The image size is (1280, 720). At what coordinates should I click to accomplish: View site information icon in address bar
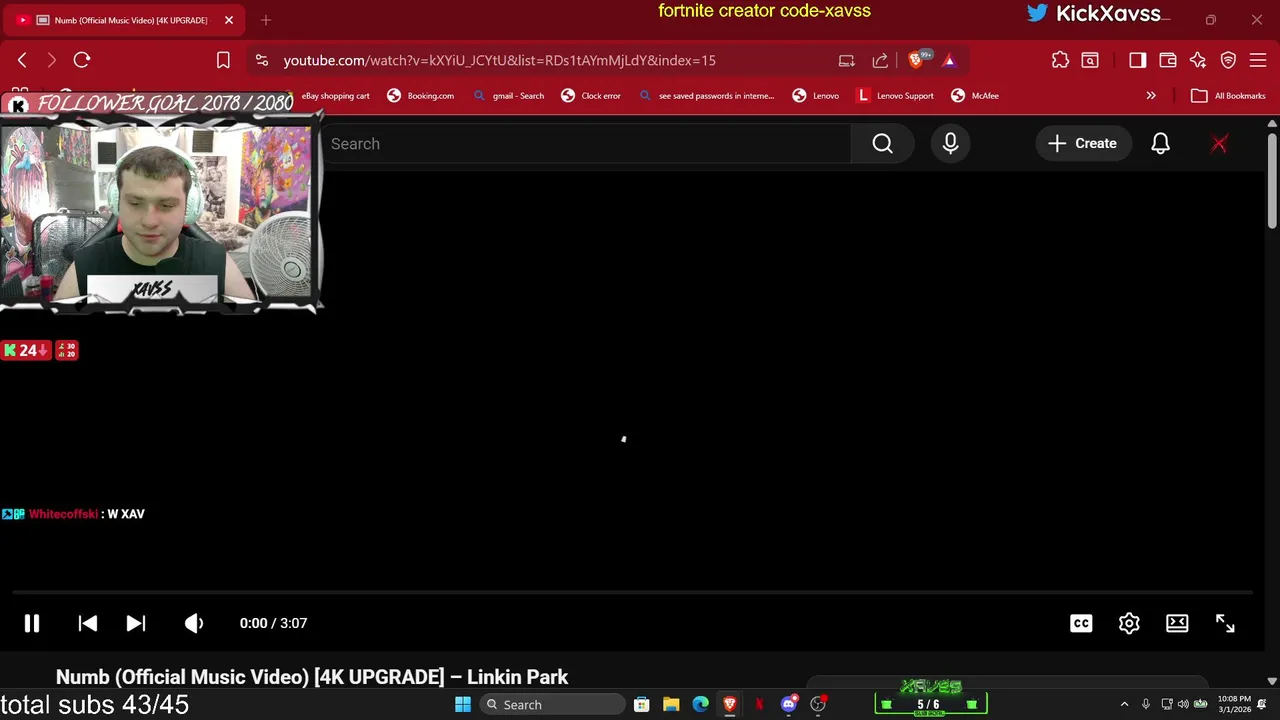(262, 60)
